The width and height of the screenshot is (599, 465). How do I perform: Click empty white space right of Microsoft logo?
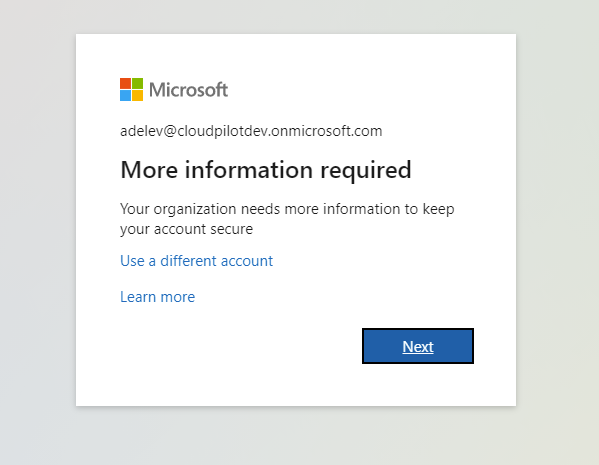(363, 89)
